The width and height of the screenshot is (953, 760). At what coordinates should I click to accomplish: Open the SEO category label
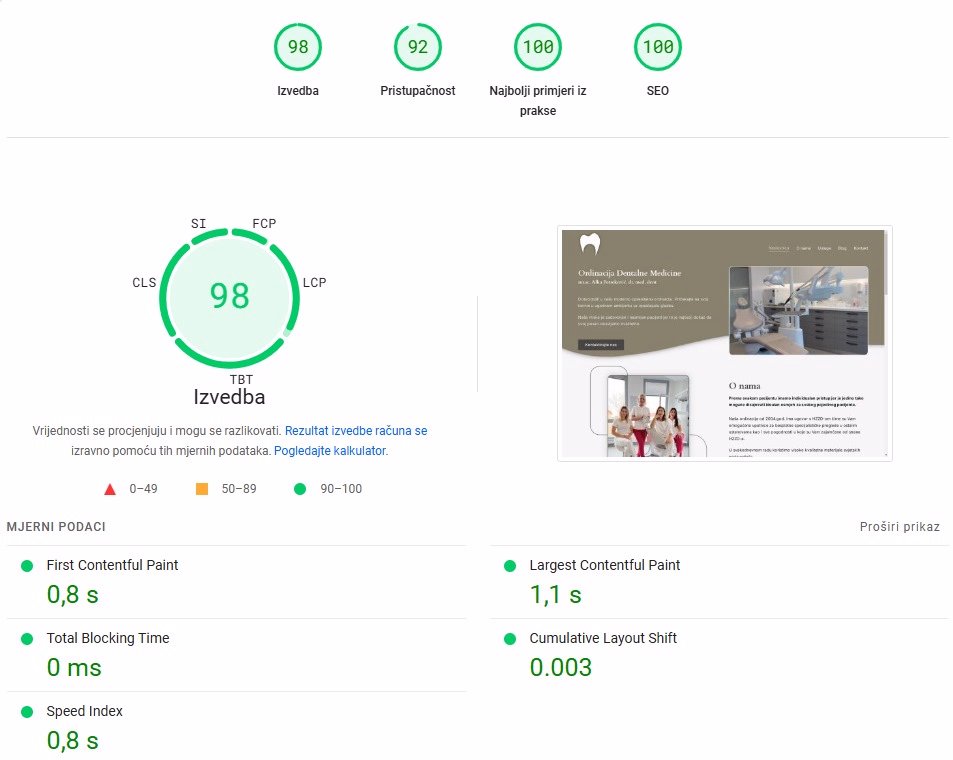click(658, 91)
